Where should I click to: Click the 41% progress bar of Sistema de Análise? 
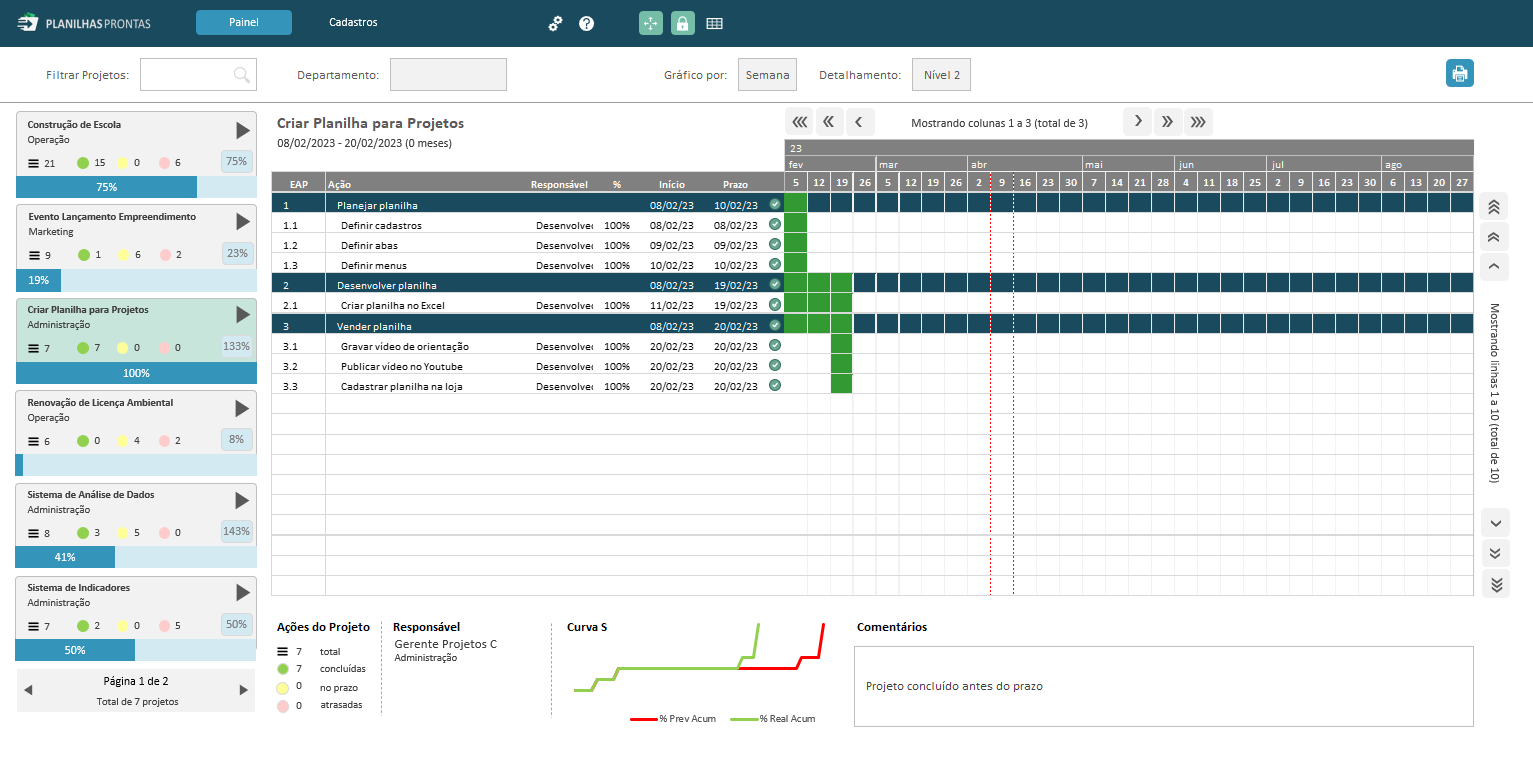tap(66, 557)
